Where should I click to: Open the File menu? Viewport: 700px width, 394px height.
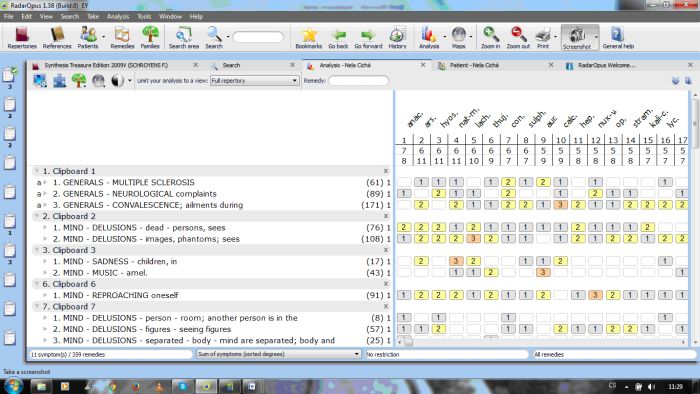(8, 17)
